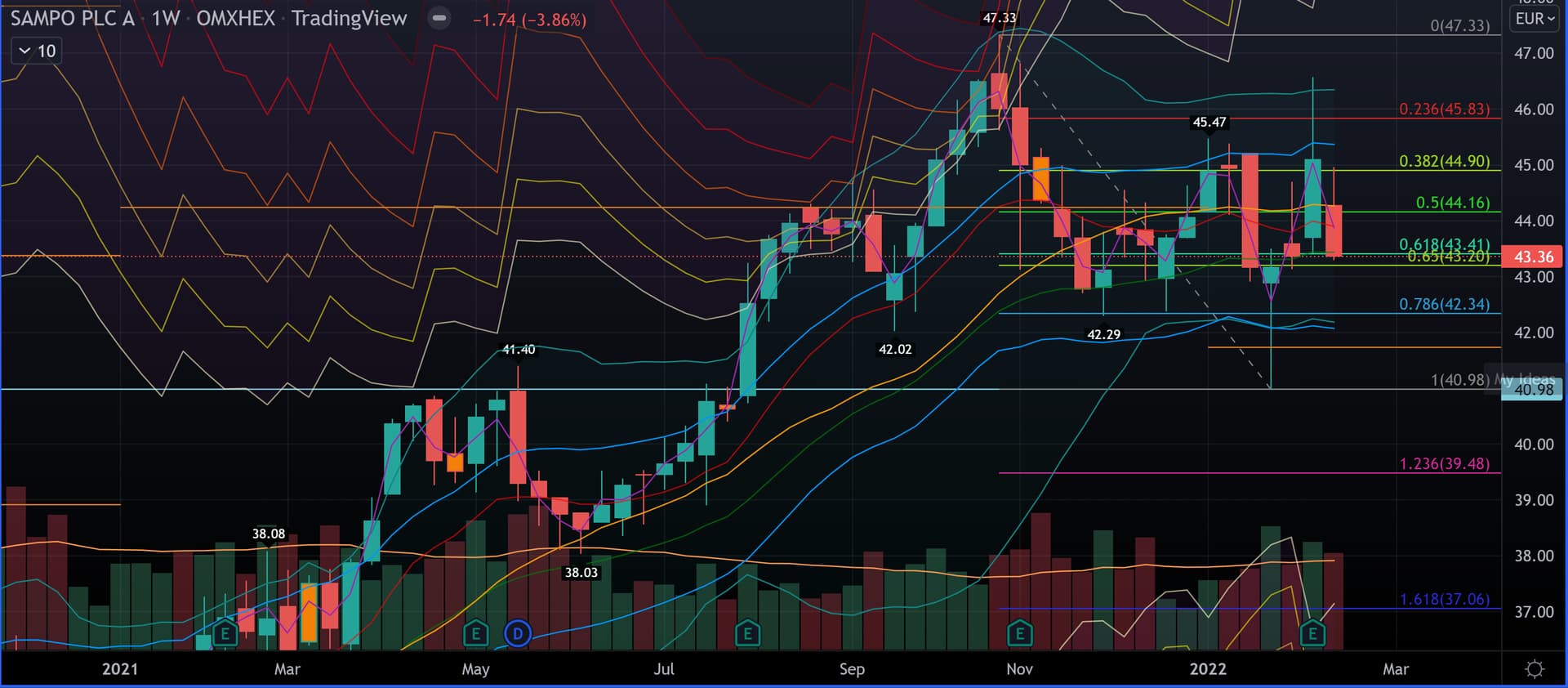
Task: Click the 2022 label on time axis
Action: (x=1207, y=669)
